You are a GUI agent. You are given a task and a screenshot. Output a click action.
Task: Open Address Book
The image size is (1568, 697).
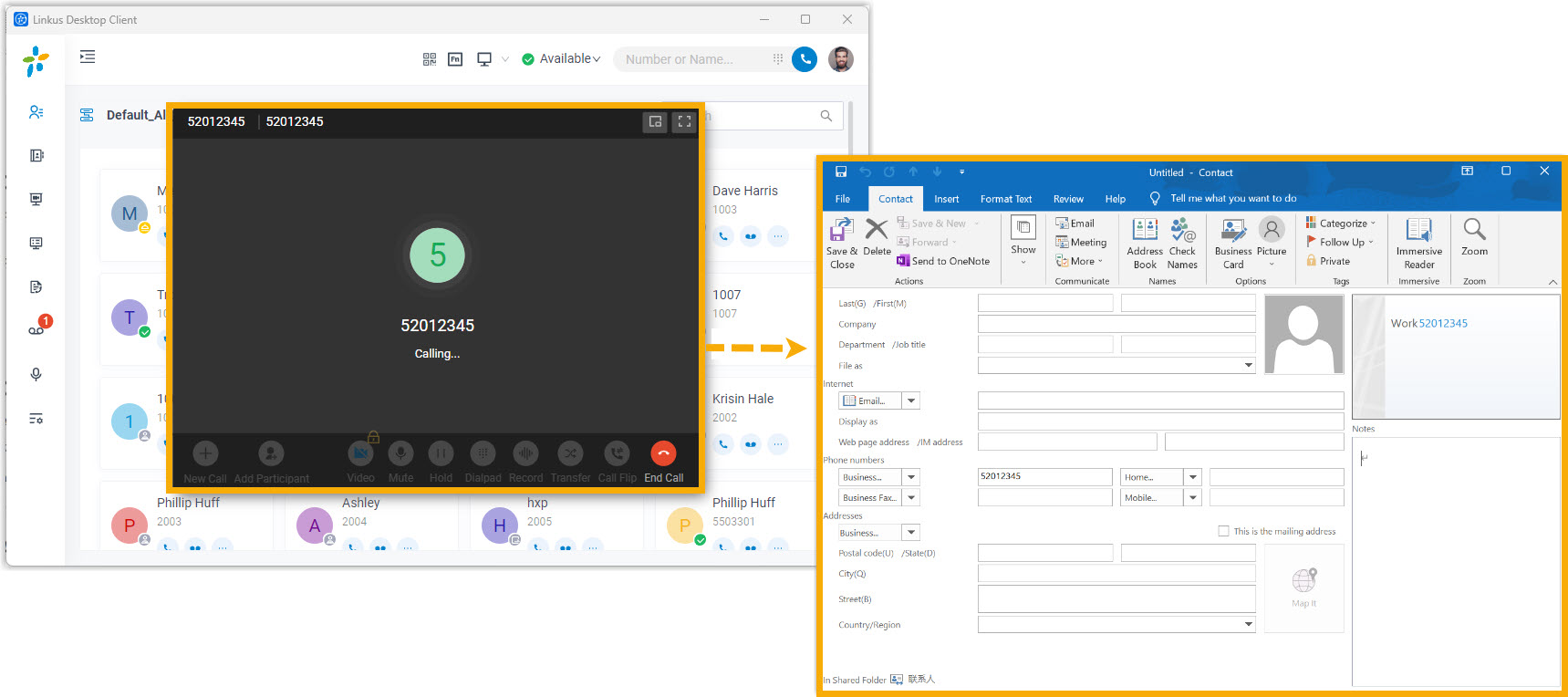click(x=1145, y=244)
